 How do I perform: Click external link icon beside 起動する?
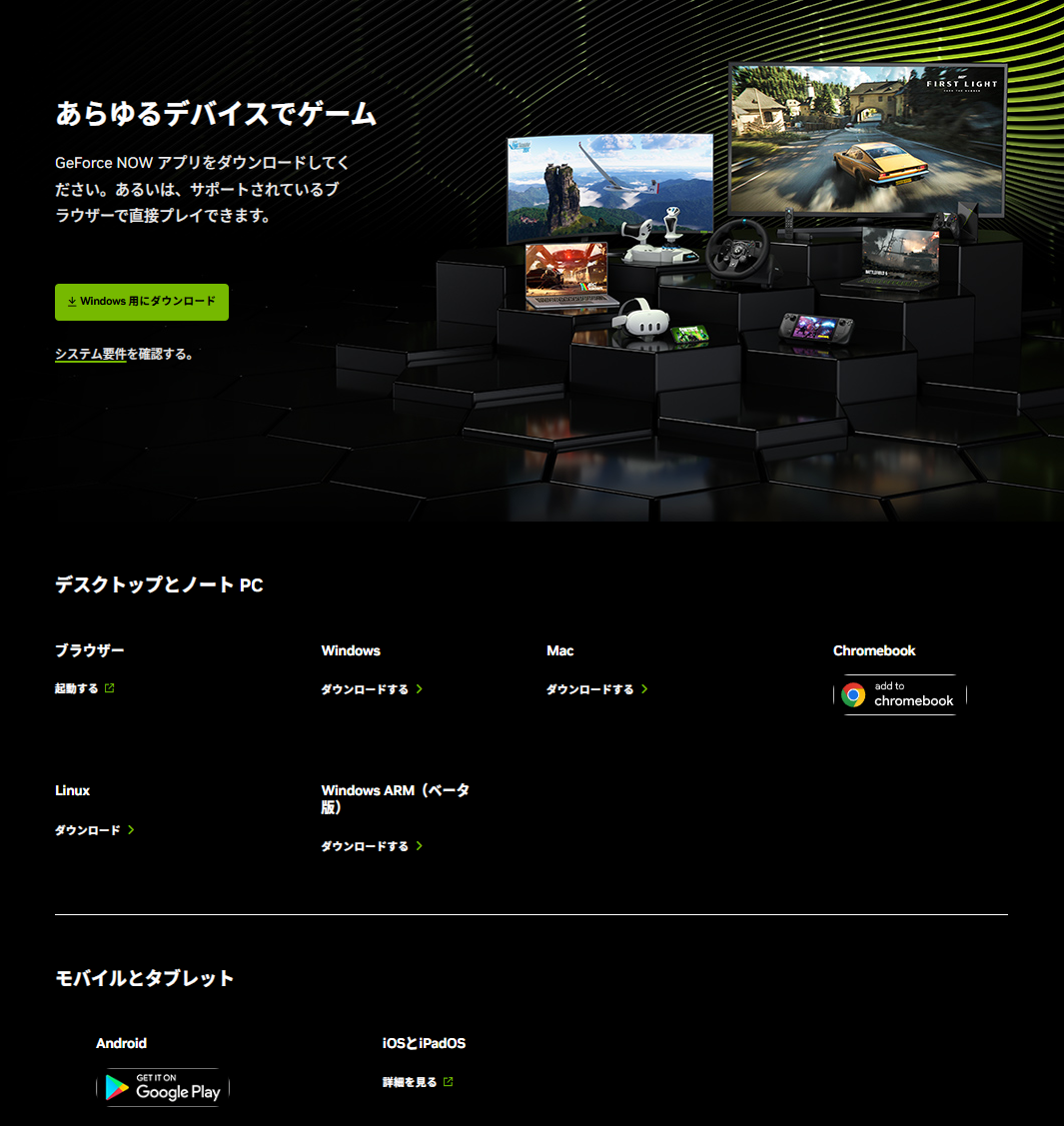pos(109,688)
